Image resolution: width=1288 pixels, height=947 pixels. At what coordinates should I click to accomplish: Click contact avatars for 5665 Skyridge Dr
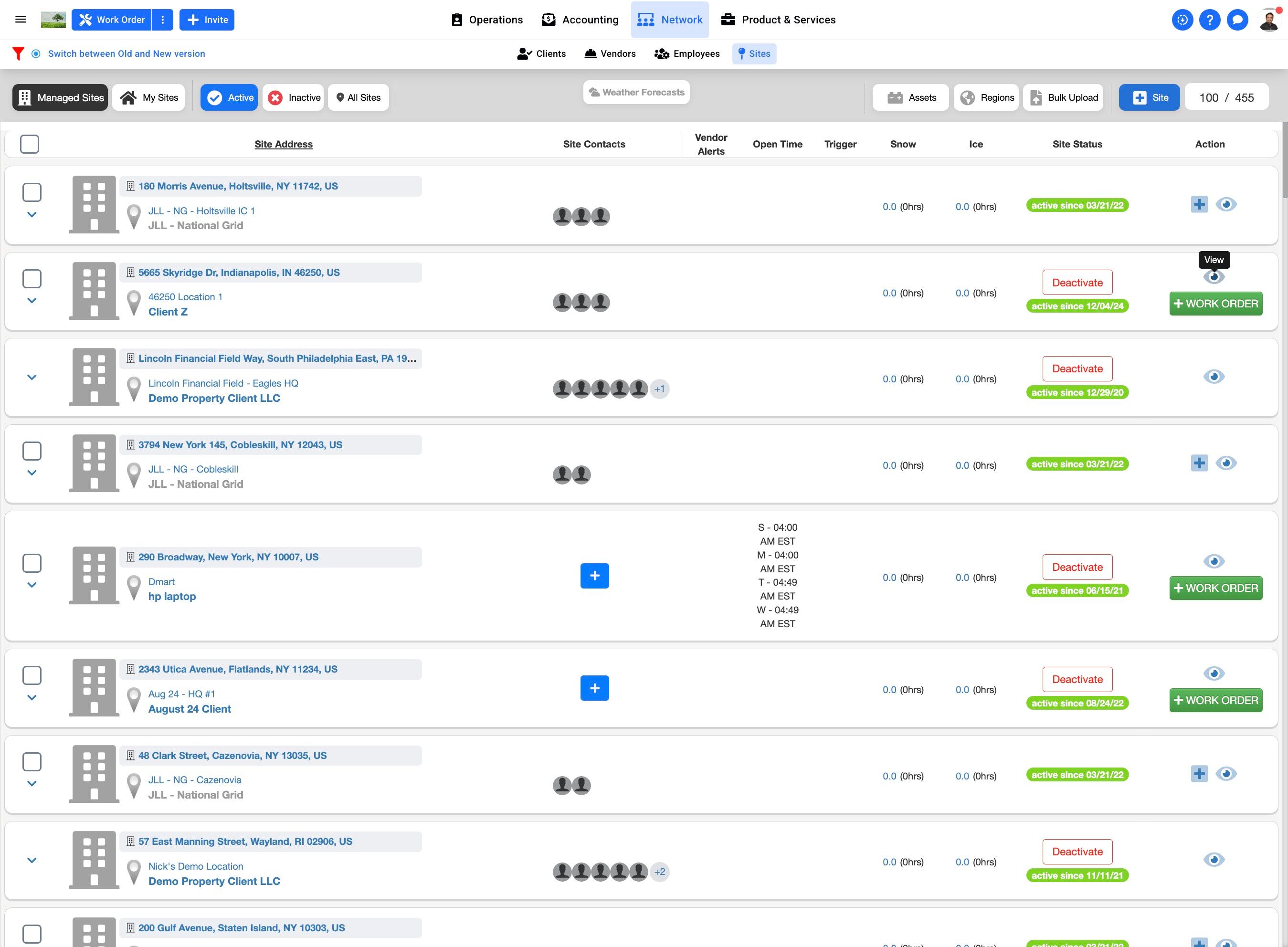coord(581,303)
